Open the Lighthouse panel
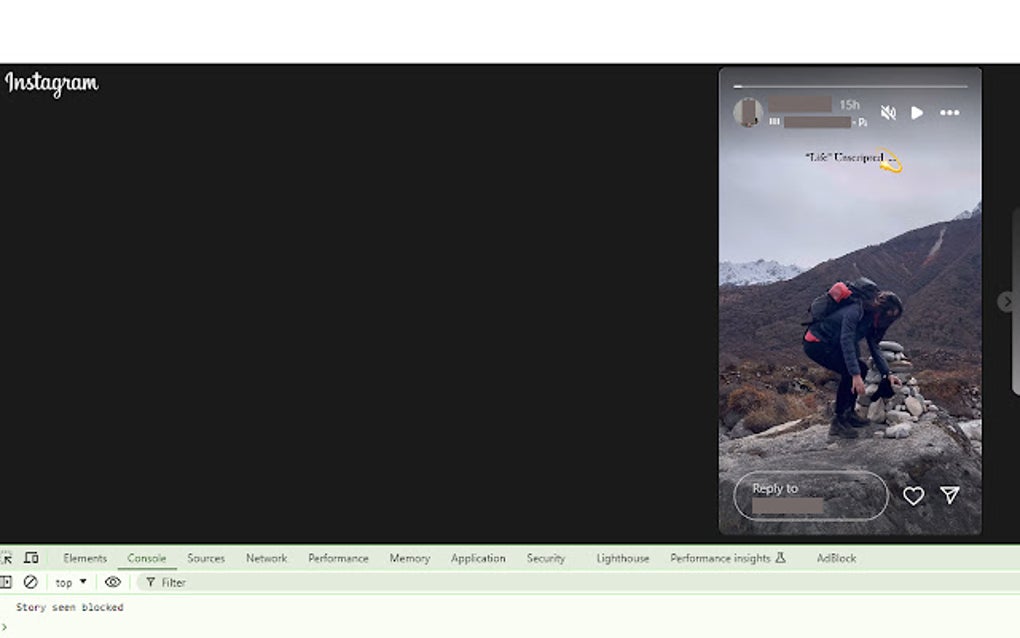This screenshot has height=638, width=1020. click(622, 558)
